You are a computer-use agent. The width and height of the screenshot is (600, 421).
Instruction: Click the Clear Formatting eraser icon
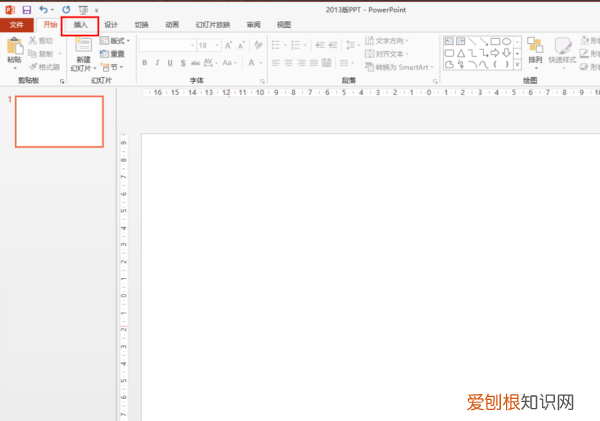pyautogui.click(x=258, y=45)
